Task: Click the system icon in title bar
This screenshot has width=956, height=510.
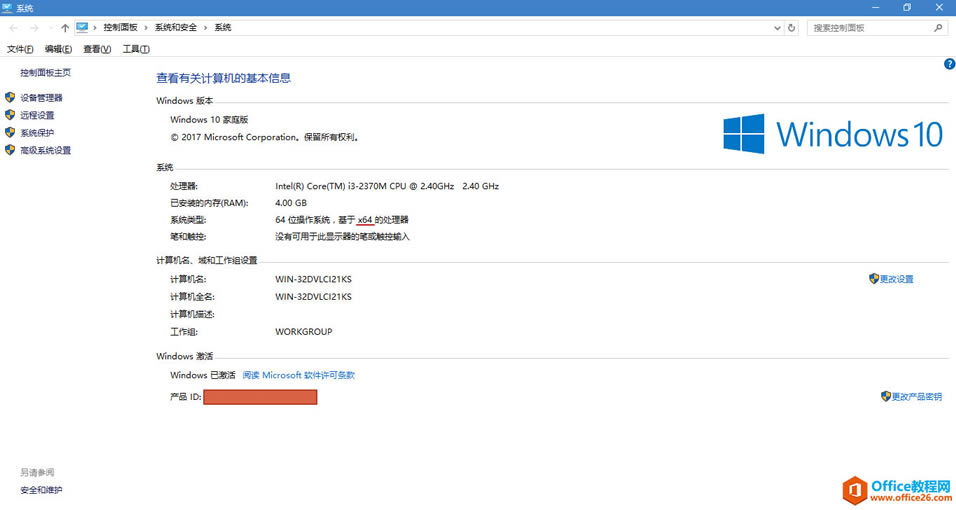Action: click(x=7, y=8)
